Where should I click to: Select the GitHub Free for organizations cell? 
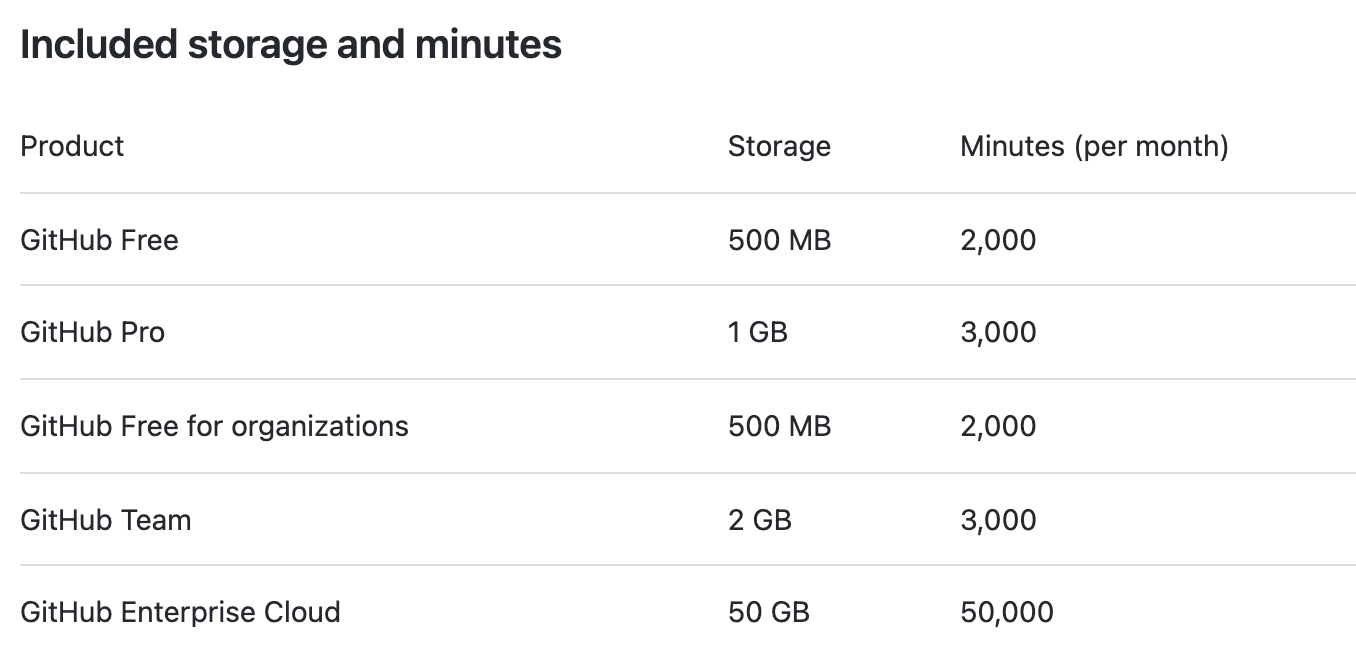pos(214,426)
